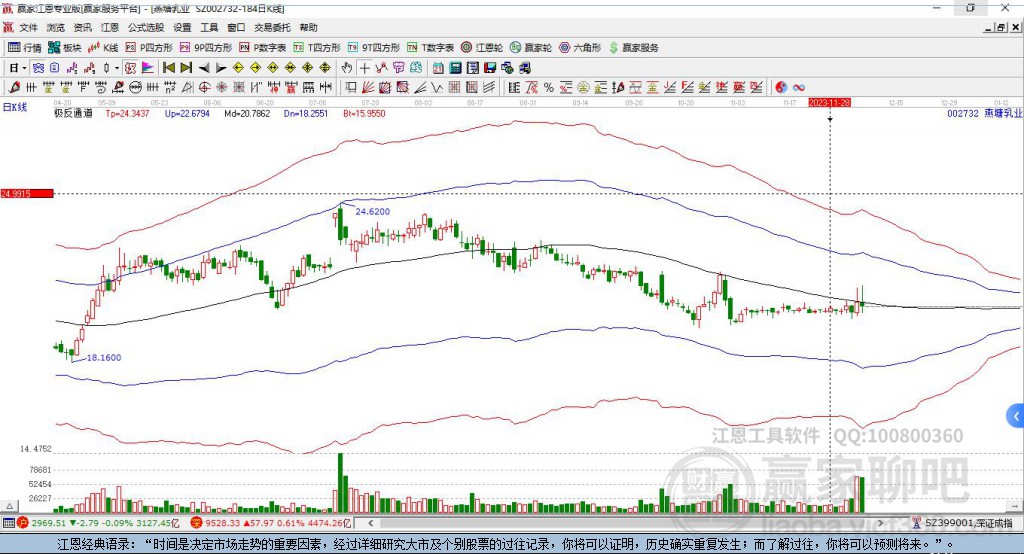
Task: Open the 9T四方形 tool
Action: [374, 48]
